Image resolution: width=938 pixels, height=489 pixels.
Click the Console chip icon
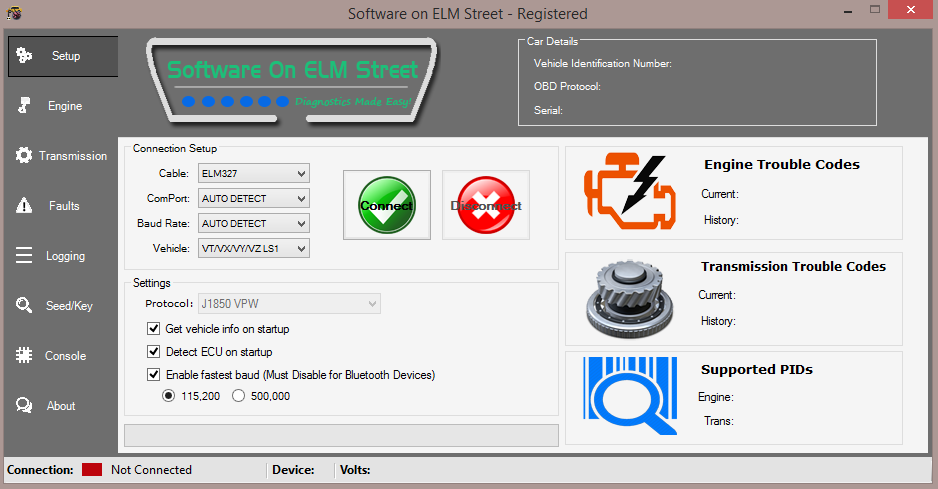(24, 356)
